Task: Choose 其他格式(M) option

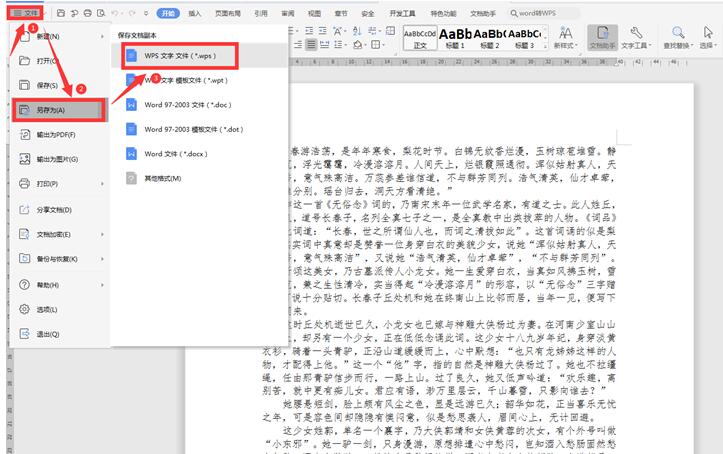Action: 199,178
